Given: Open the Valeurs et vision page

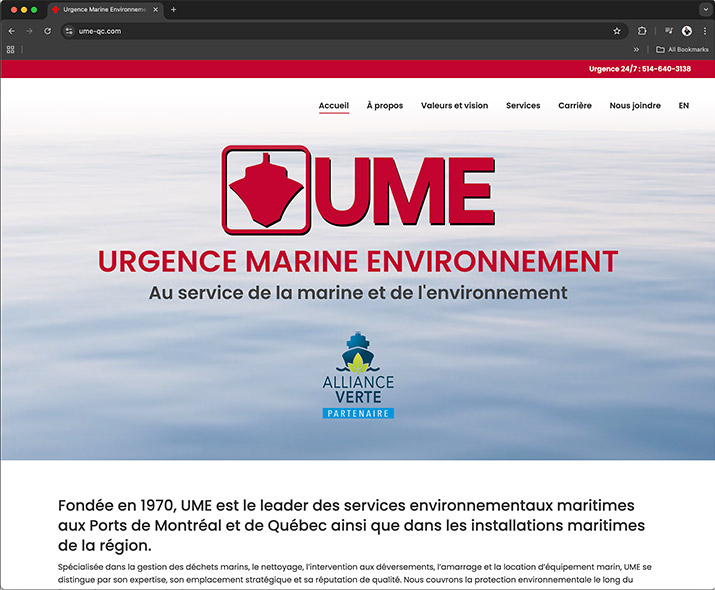Looking at the screenshot, I should pyautogui.click(x=455, y=105).
